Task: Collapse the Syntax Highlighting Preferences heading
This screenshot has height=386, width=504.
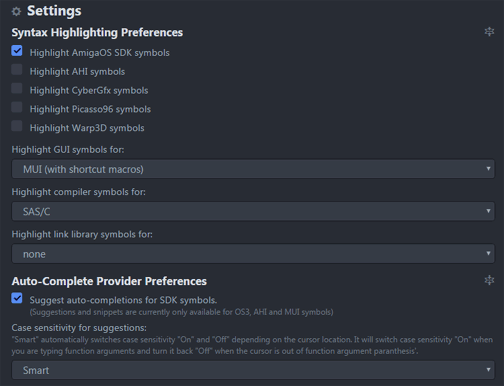Action: pyautogui.click(x=97, y=33)
